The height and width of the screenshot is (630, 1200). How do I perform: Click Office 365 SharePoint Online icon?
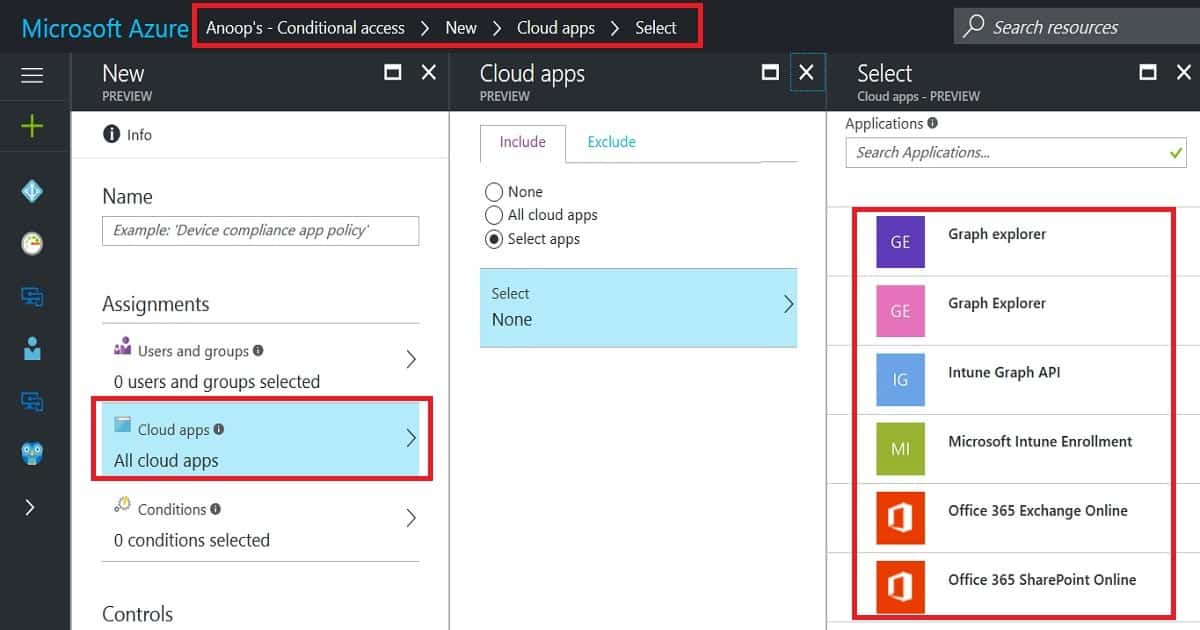pyautogui.click(x=900, y=587)
